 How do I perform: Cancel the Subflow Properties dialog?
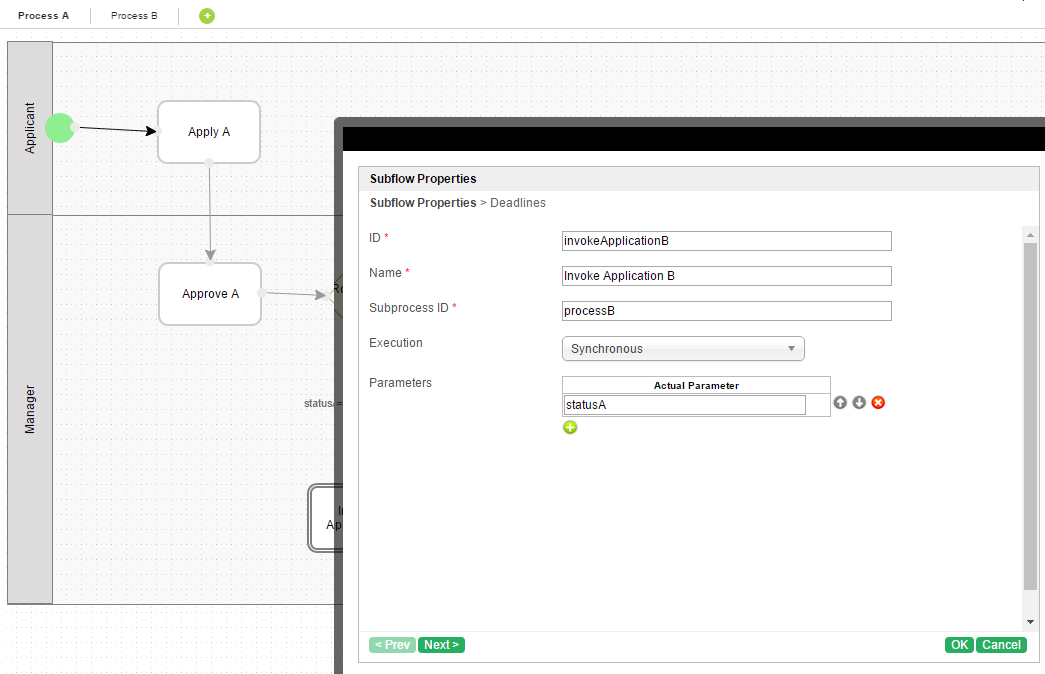[x=1001, y=645]
